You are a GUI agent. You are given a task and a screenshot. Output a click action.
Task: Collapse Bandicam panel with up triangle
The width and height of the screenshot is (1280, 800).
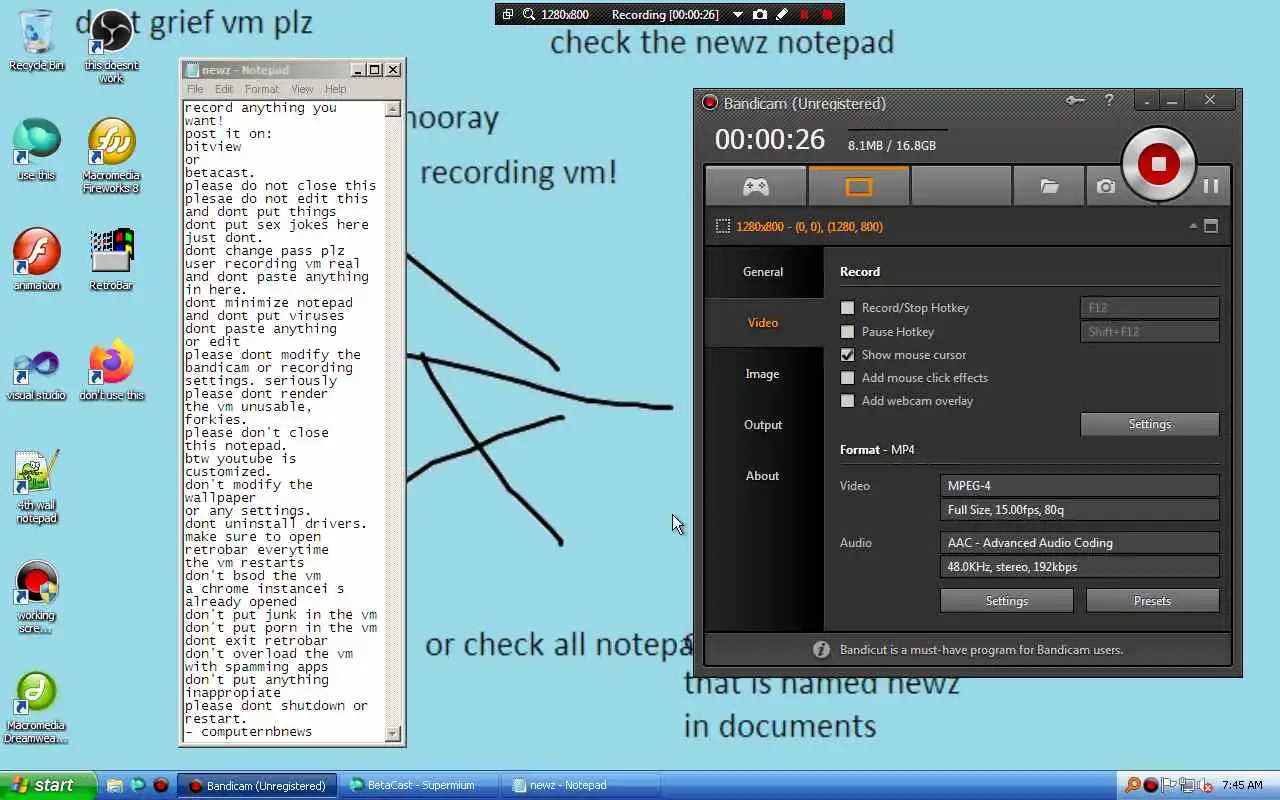pyautogui.click(x=1193, y=226)
